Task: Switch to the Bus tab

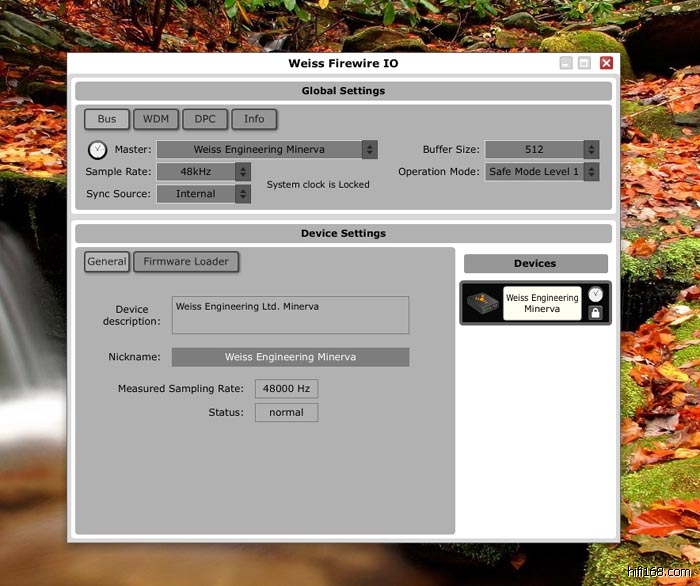Action: tap(107, 119)
